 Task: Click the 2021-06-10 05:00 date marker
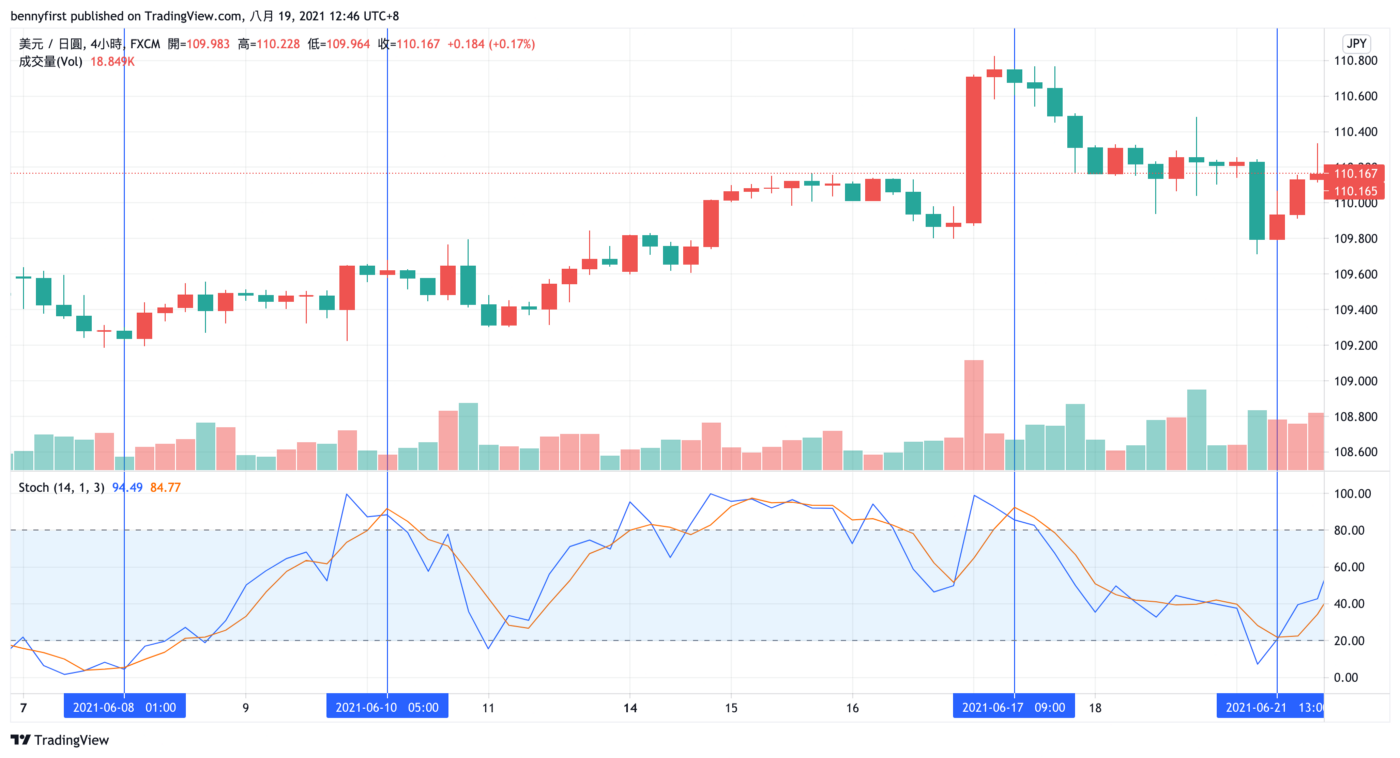[x=387, y=707]
